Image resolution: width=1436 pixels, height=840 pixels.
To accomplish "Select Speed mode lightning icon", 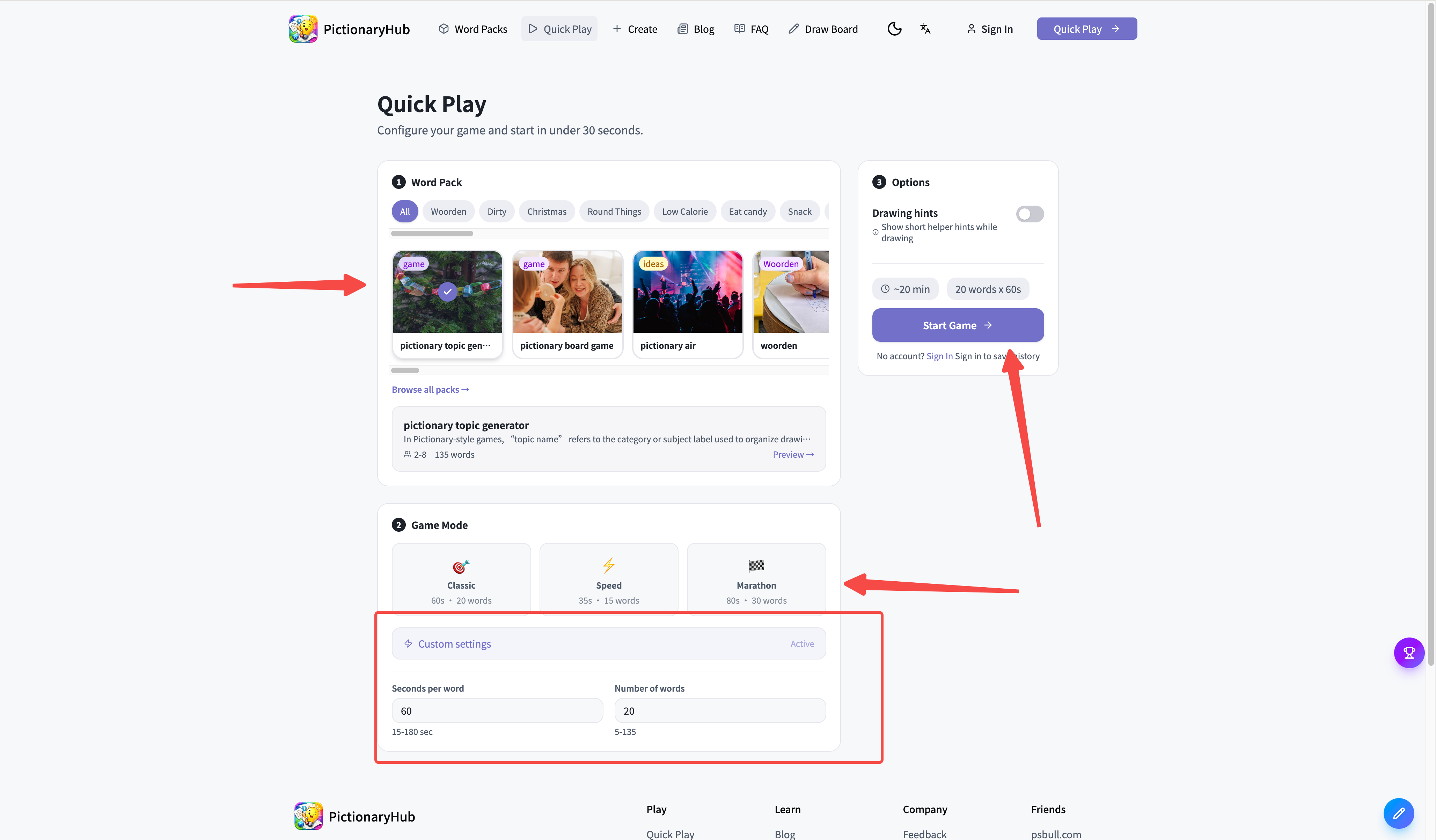I will pyautogui.click(x=609, y=565).
